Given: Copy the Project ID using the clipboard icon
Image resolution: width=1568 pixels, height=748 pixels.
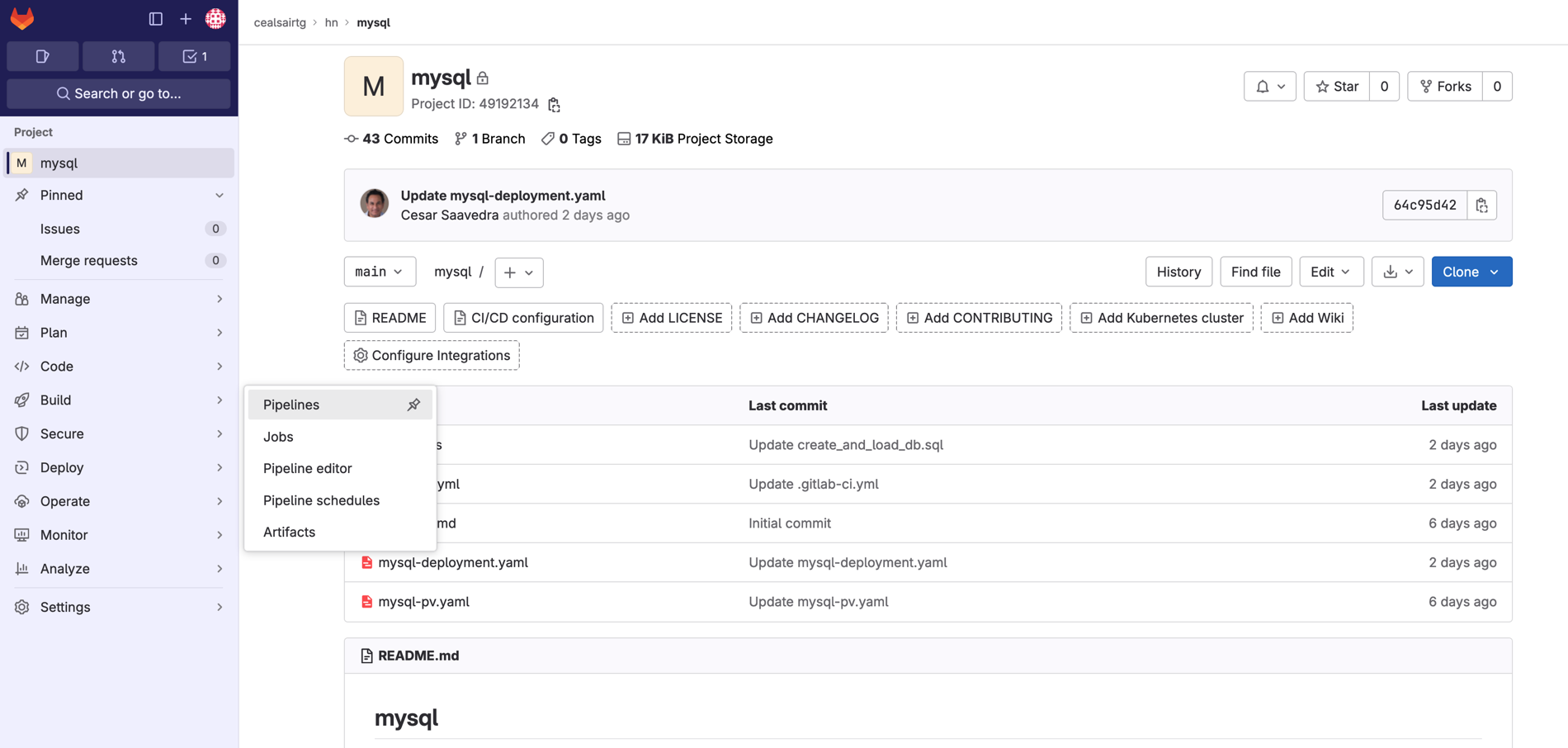Looking at the screenshot, I should (553, 105).
